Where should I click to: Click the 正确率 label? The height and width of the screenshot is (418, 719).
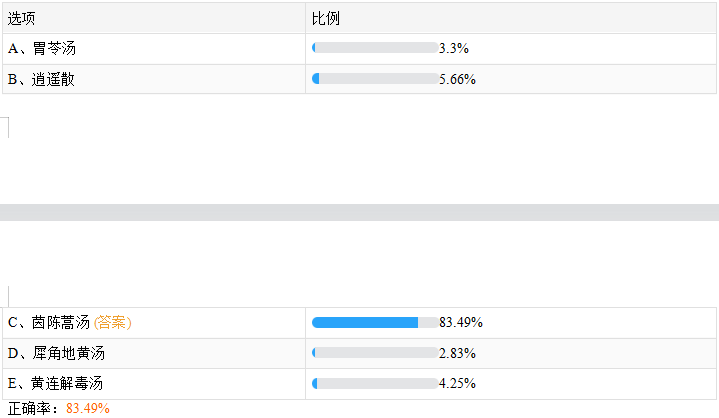click(32, 408)
